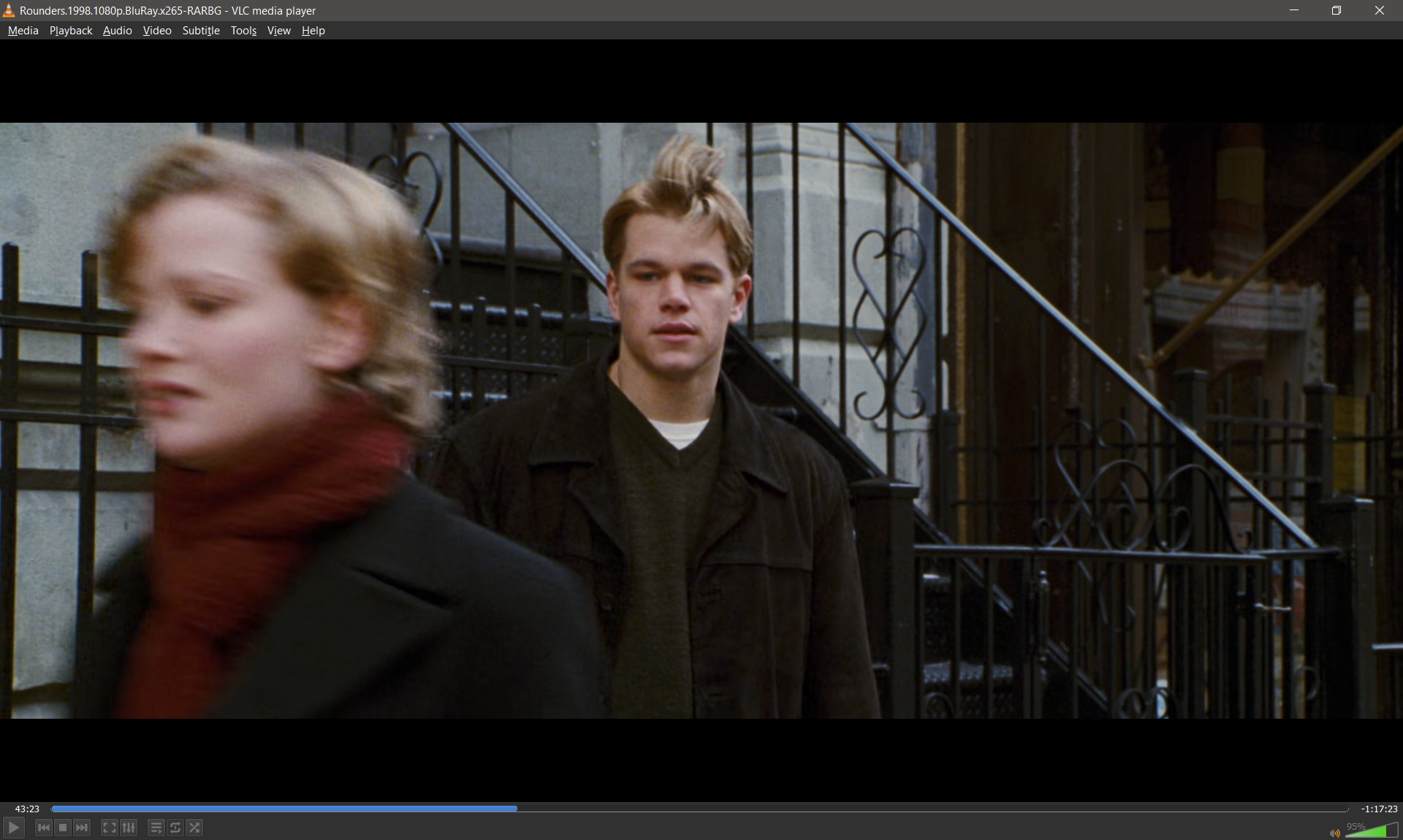The height and width of the screenshot is (840, 1403).
Task: Jump to previous media item
Action: coord(44,828)
